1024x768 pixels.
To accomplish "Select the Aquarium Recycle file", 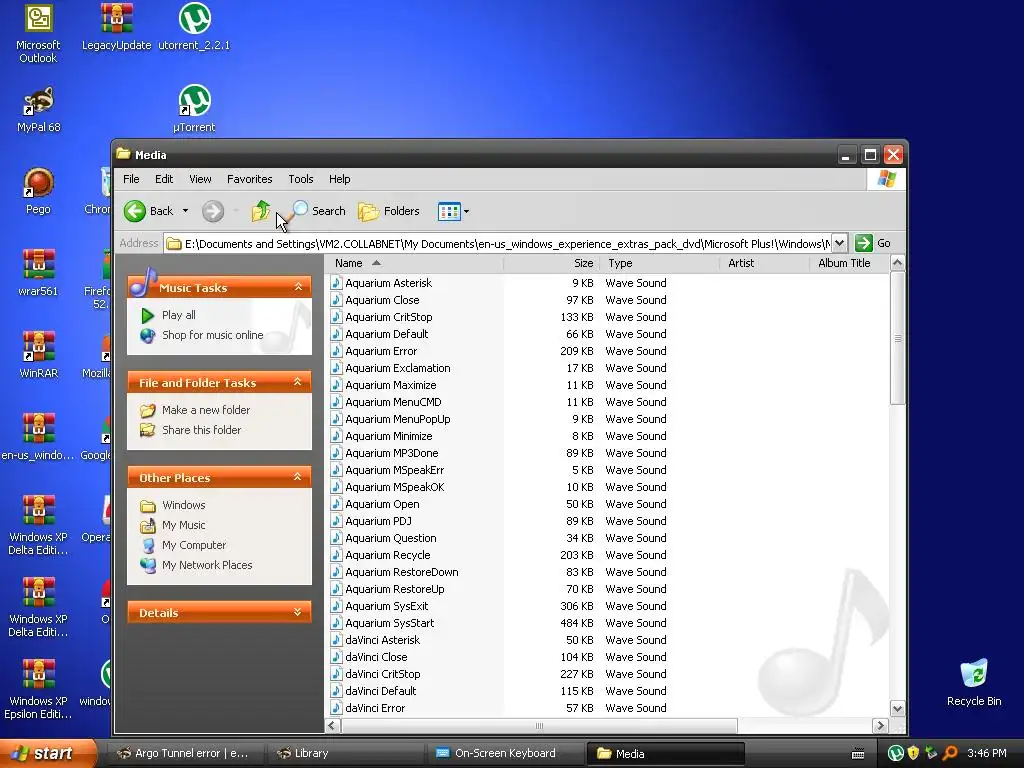I will 388,555.
